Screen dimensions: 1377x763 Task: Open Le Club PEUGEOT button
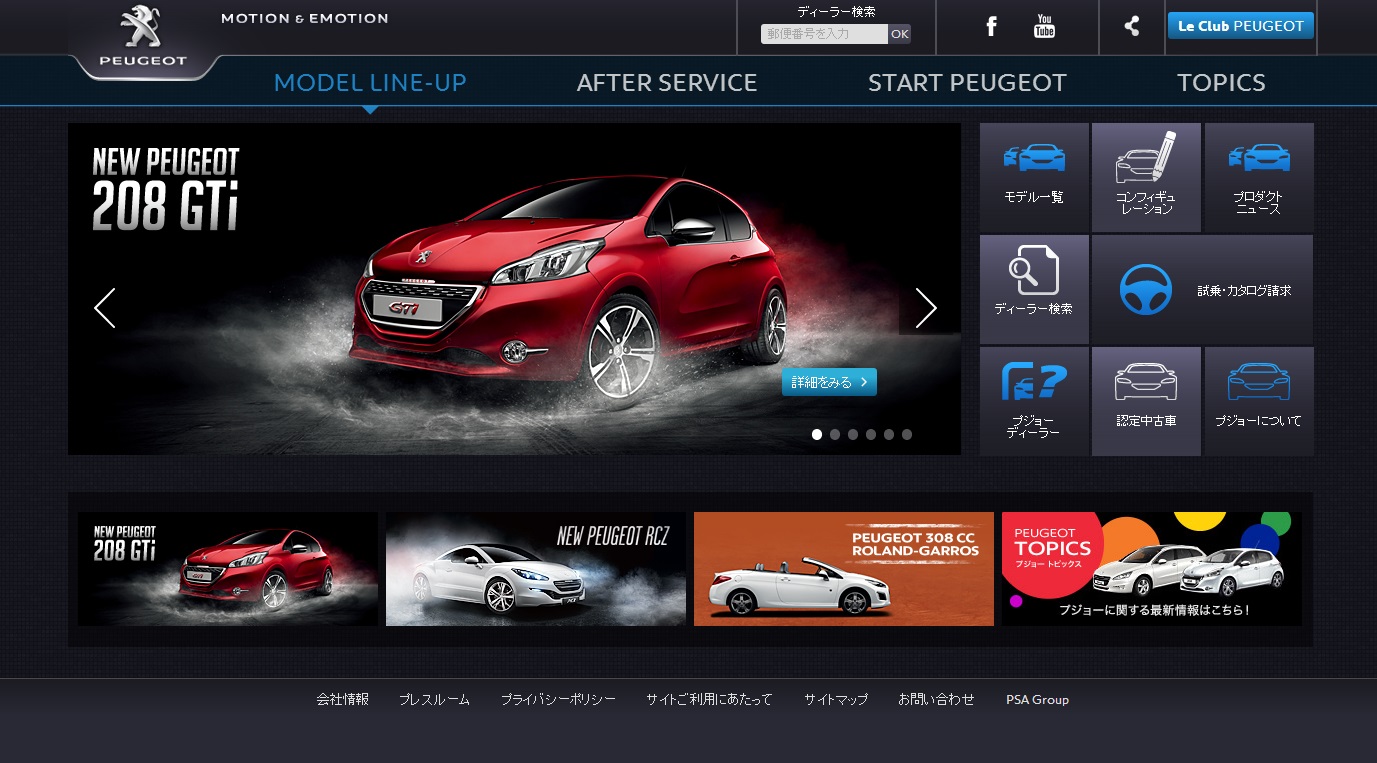click(1241, 26)
